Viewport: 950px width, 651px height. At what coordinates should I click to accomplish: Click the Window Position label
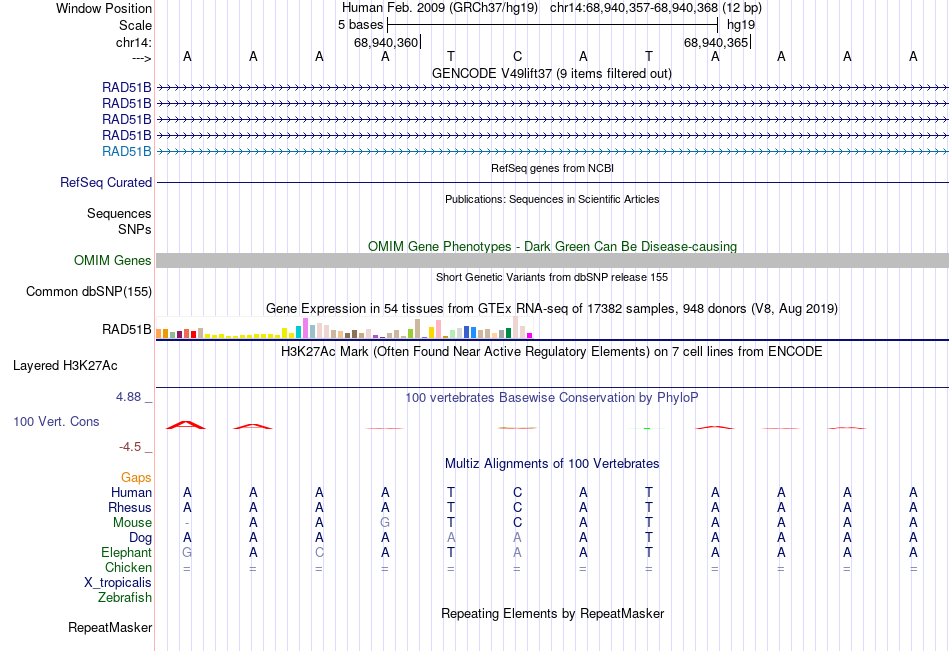[x=104, y=8]
